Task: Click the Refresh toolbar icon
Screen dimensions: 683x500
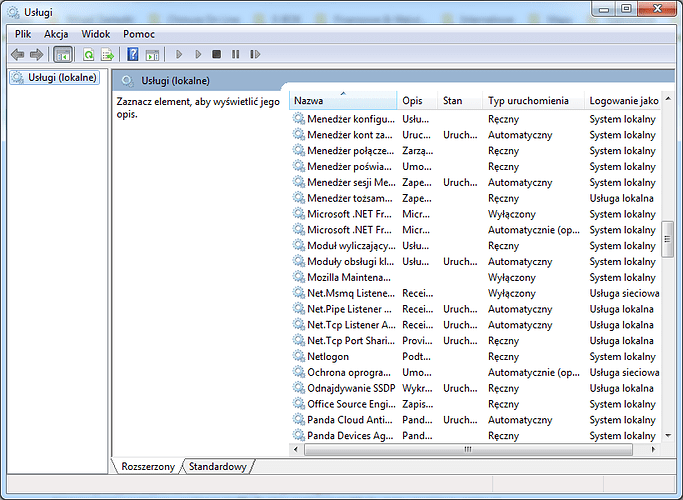Action: pos(89,54)
